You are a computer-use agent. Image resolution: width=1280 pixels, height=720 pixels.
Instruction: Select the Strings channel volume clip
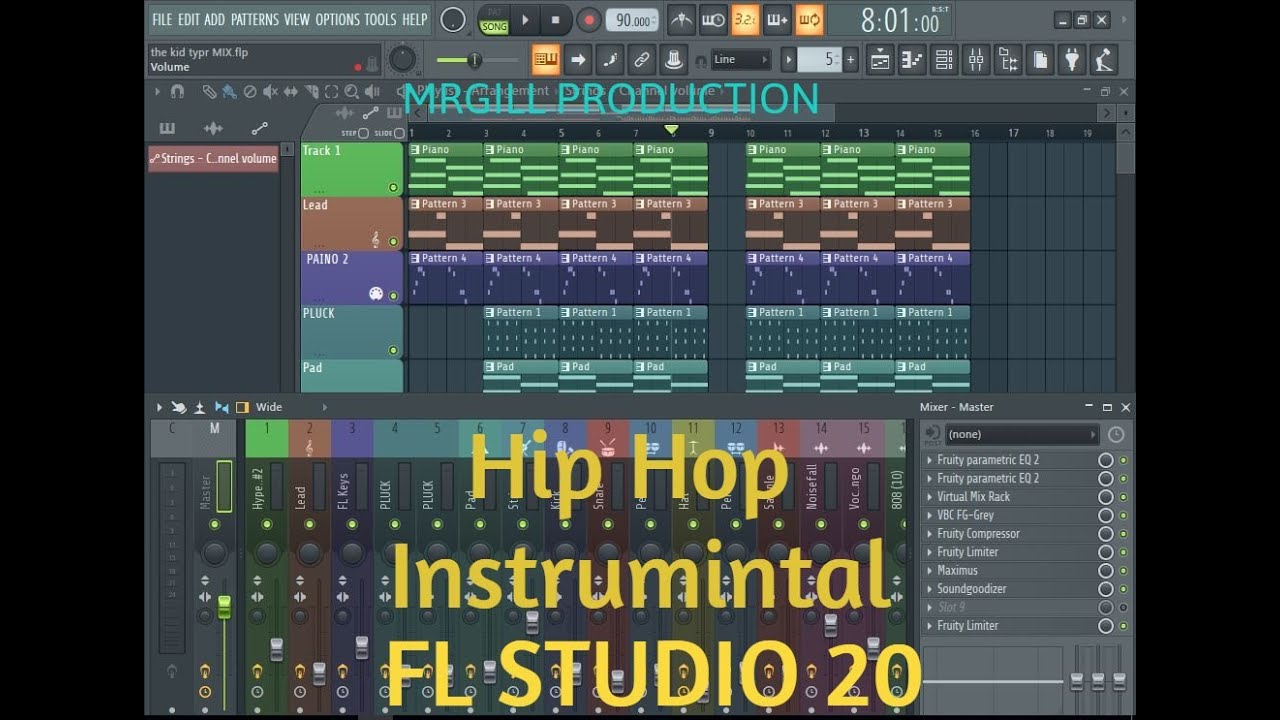tap(213, 158)
